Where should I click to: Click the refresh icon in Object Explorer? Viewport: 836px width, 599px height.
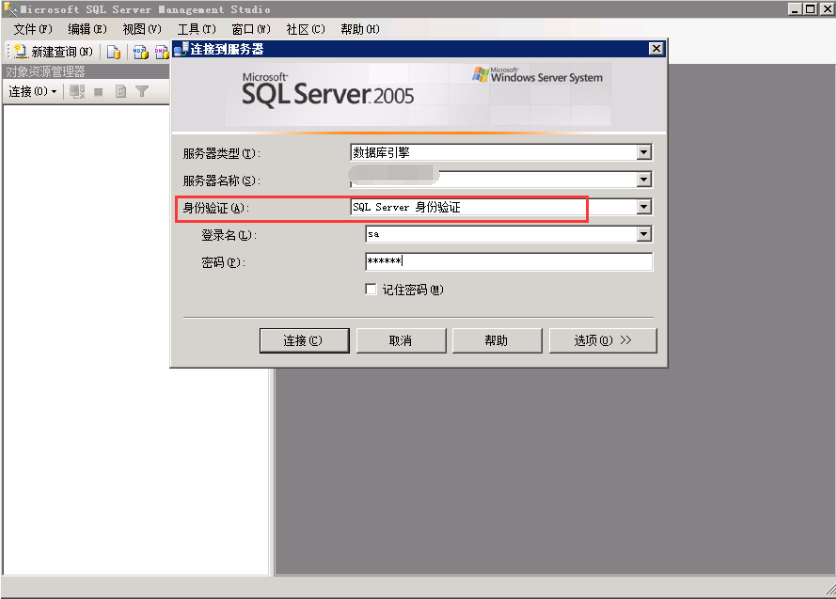(x=120, y=92)
